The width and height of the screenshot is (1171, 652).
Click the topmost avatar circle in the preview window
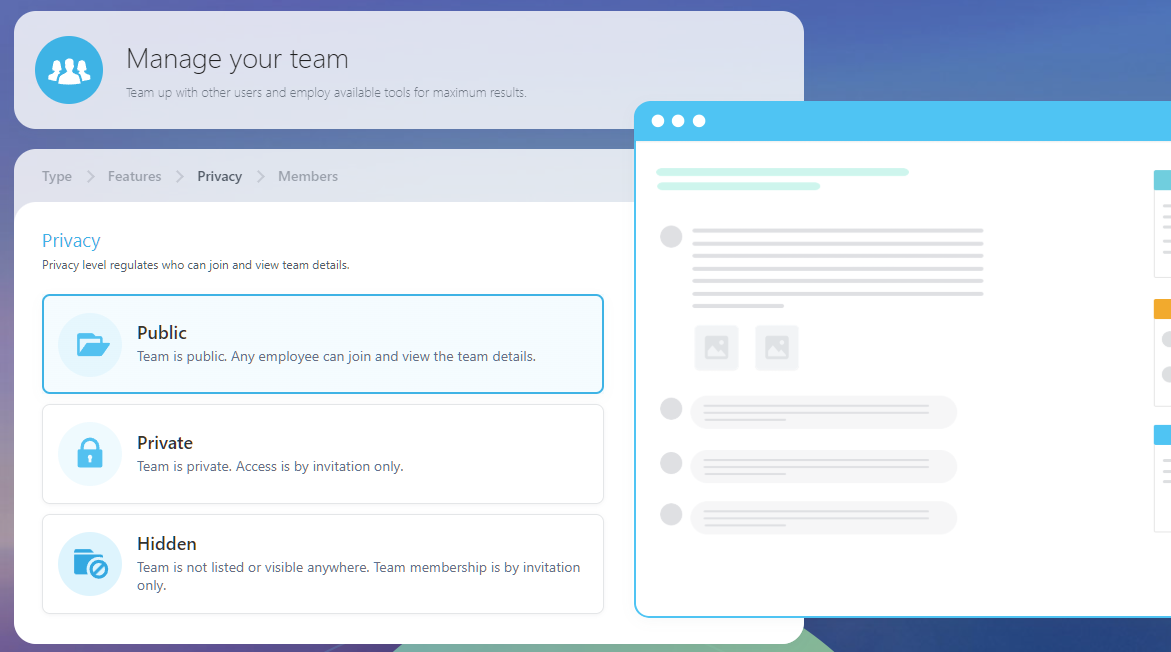tap(671, 236)
